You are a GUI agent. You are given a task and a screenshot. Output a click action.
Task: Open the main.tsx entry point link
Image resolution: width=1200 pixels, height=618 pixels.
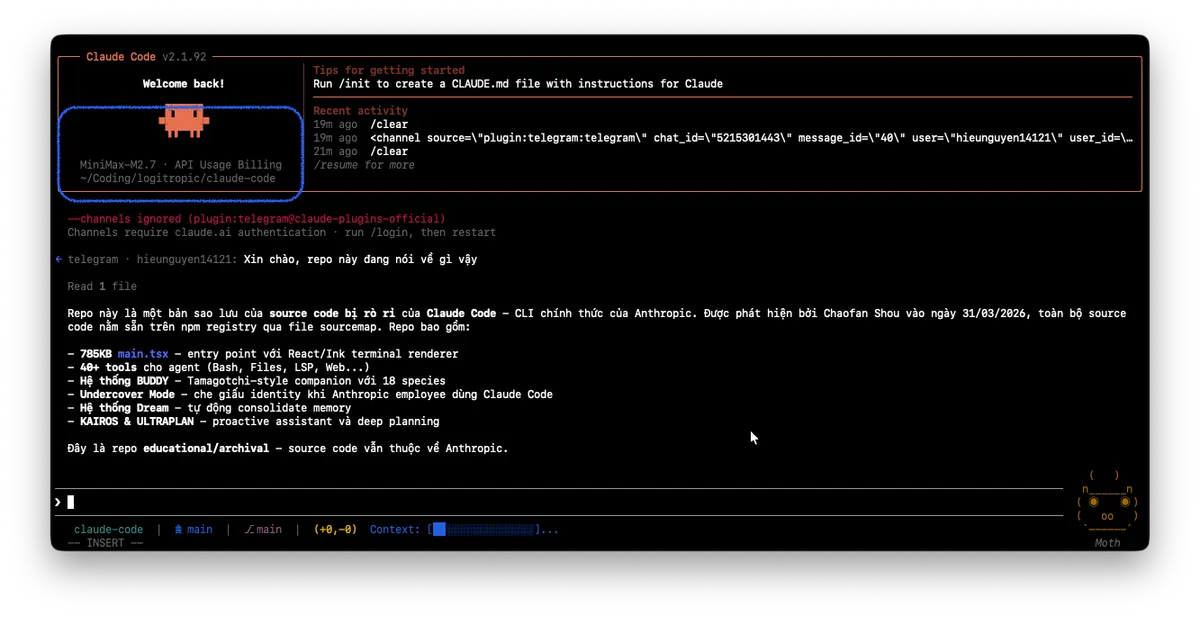pos(141,352)
